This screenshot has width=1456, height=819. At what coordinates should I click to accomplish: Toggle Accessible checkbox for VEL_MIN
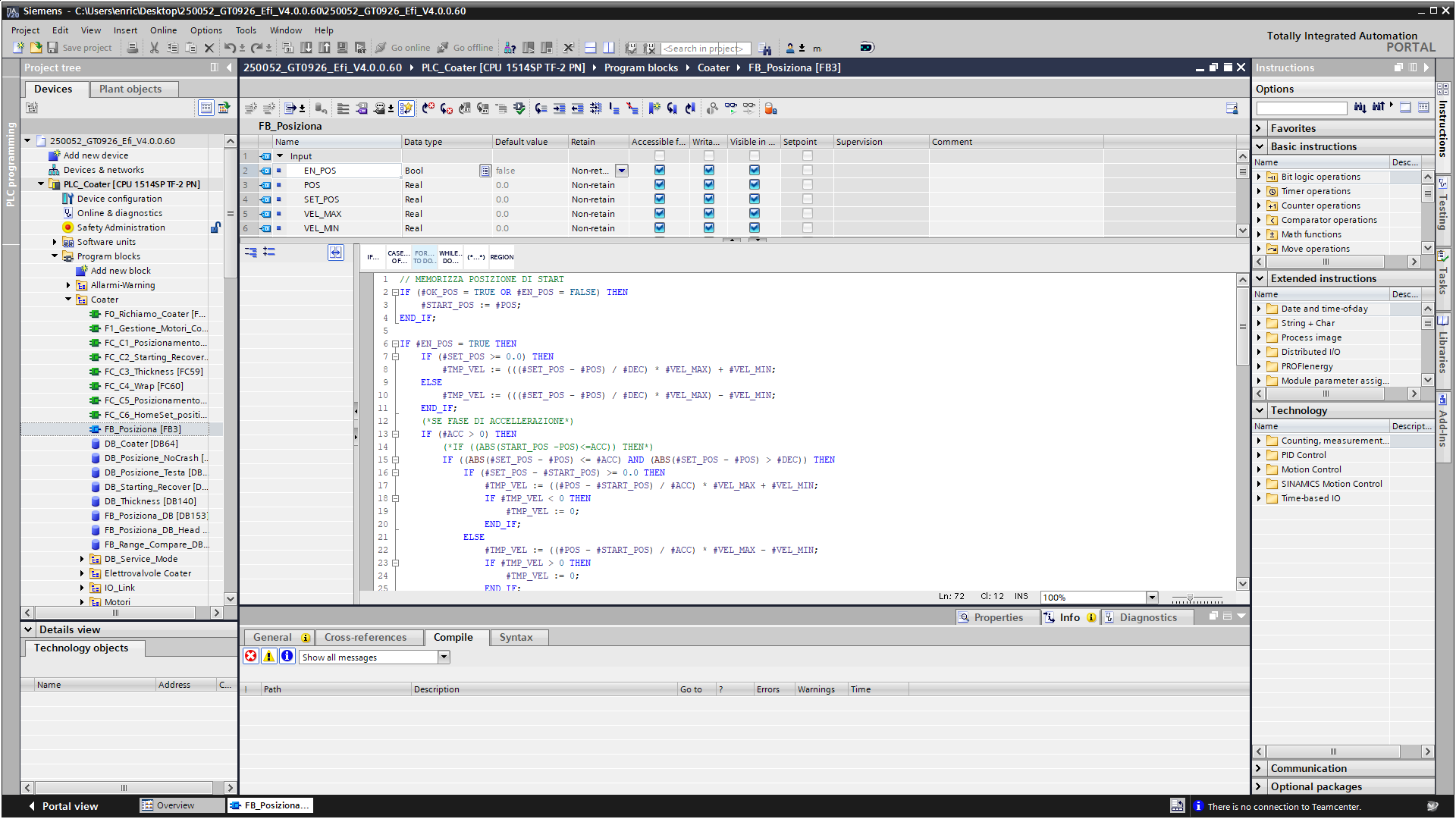point(660,228)
